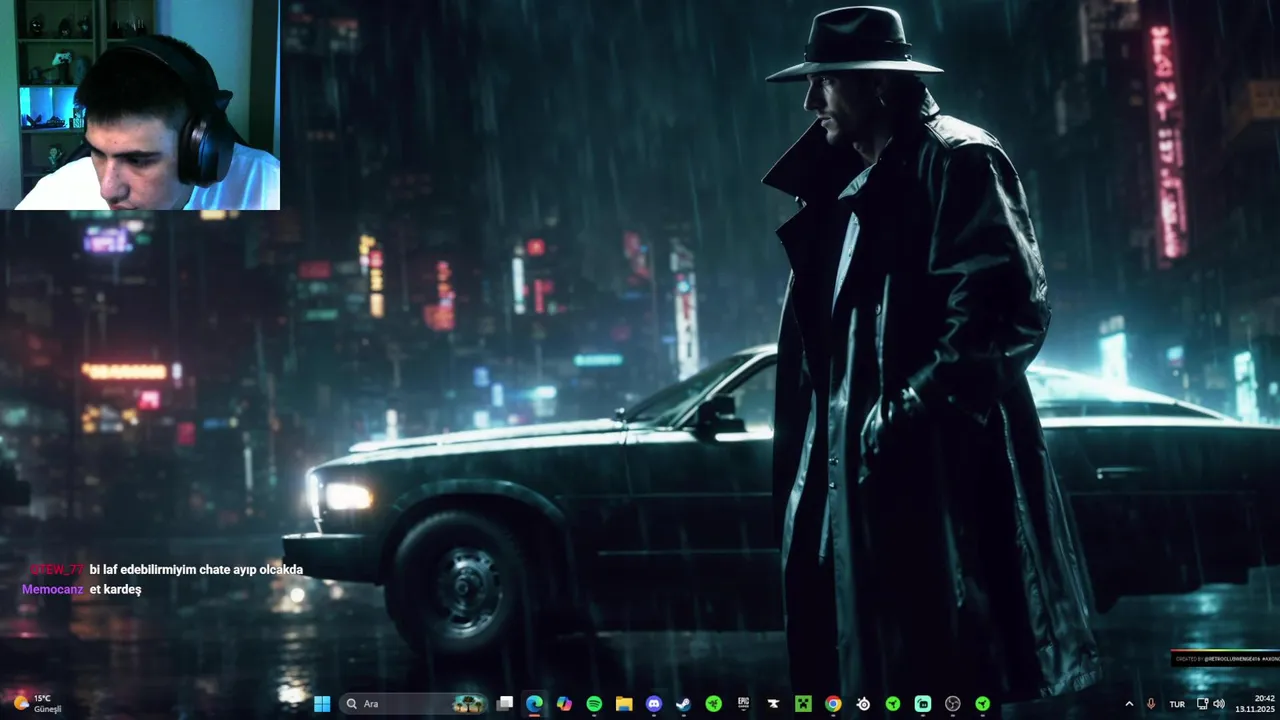Viewport: 1280px width, 720px height.
Task: Click chat message 'et kardeş'
Action: pyautogui.click(x=115, y=589)
